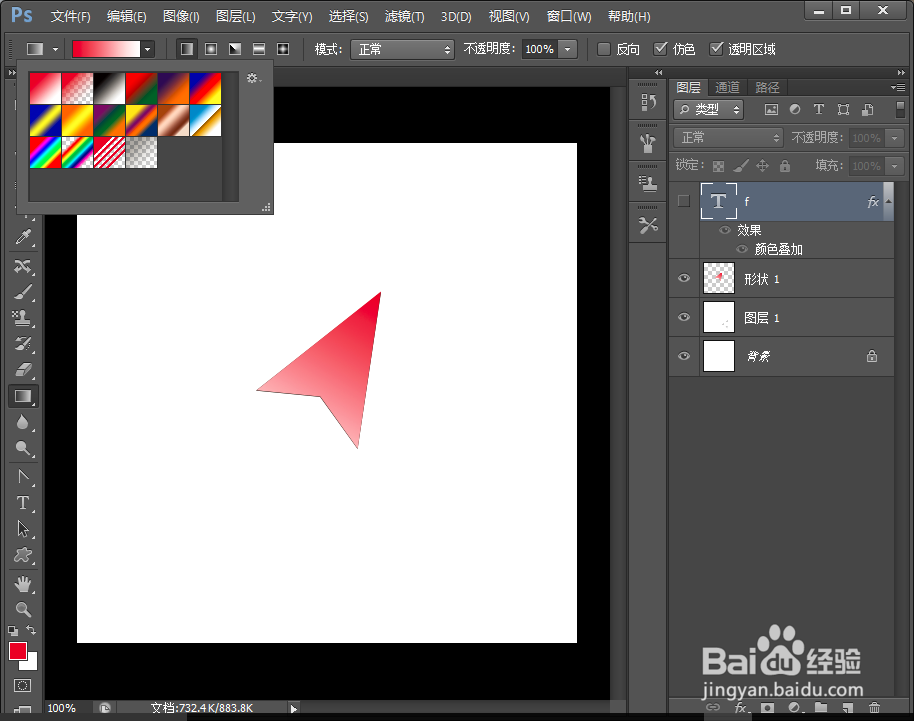This screenshot has width=914, height=721.
Task: Reset default foreground and background colors
Action: [x=13, y=630]
